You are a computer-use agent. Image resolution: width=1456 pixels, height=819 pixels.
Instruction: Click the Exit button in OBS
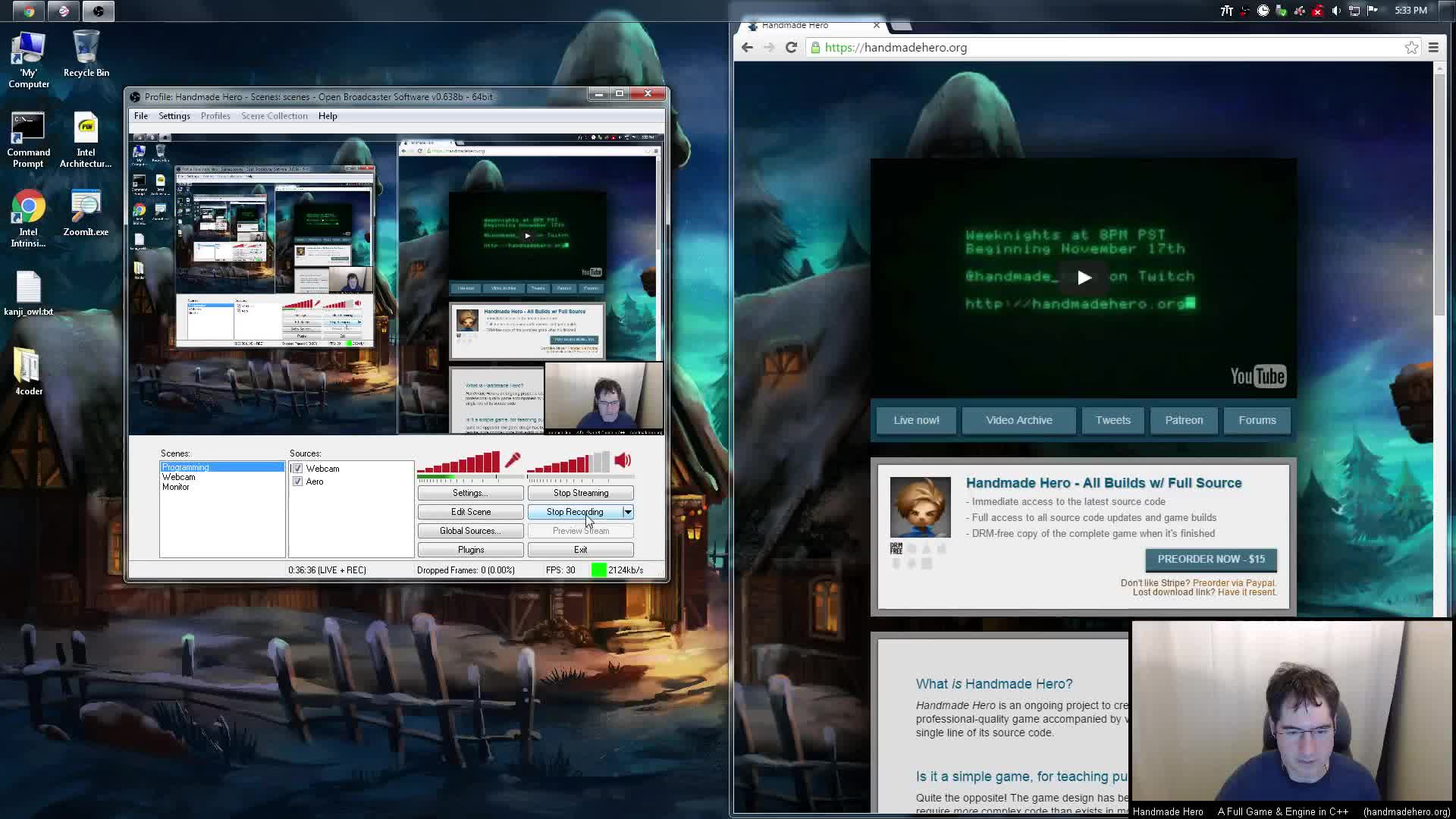pyautogui.click(x=581, y=550)
